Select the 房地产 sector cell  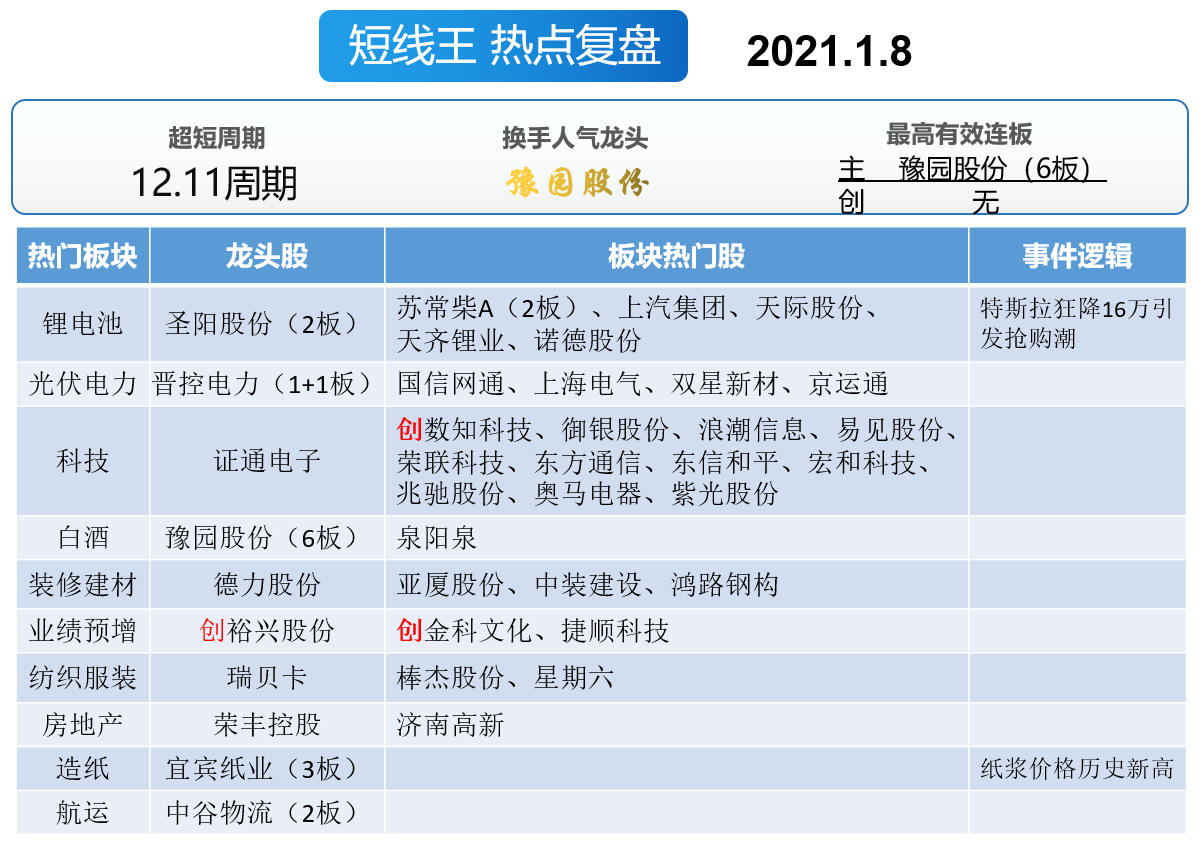click(x=83, y=724)
